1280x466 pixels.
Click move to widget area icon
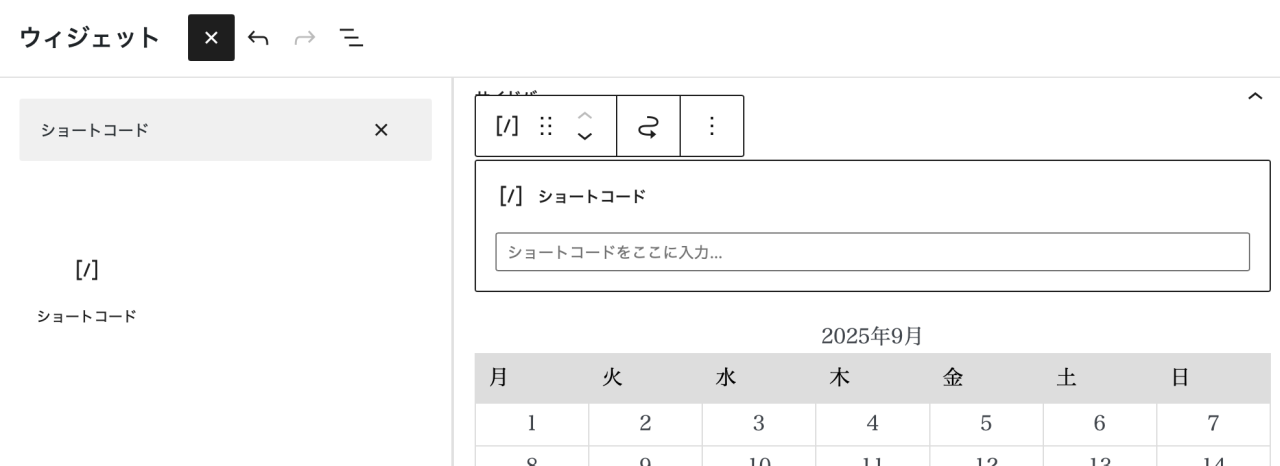pyautogui.click(x=648, y=126)
